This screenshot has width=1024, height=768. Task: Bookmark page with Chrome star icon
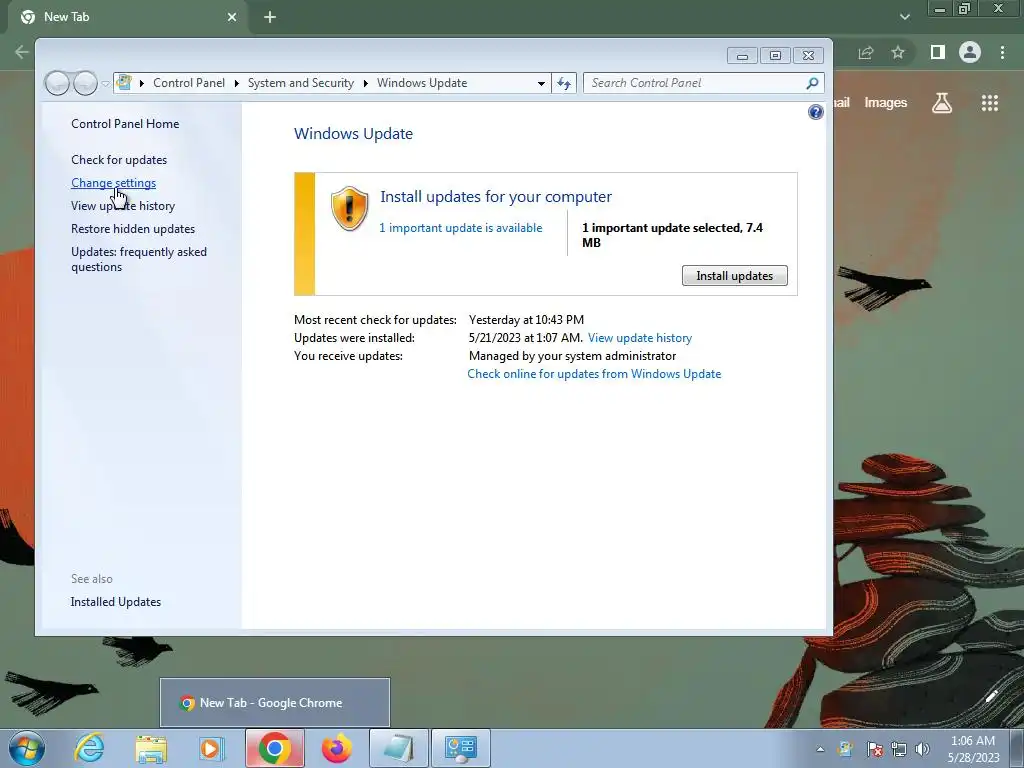click(898, 52)
